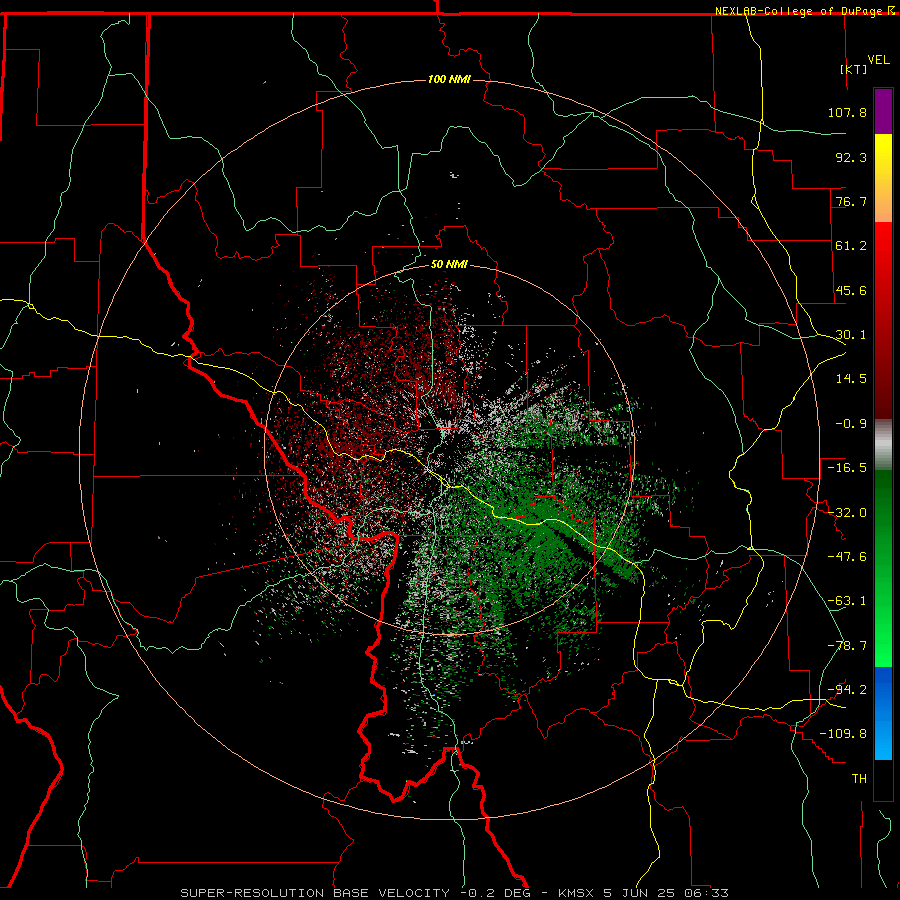The image size is (900, 900).
Task: Click the purple segment of the color scale
Action: 883,112
